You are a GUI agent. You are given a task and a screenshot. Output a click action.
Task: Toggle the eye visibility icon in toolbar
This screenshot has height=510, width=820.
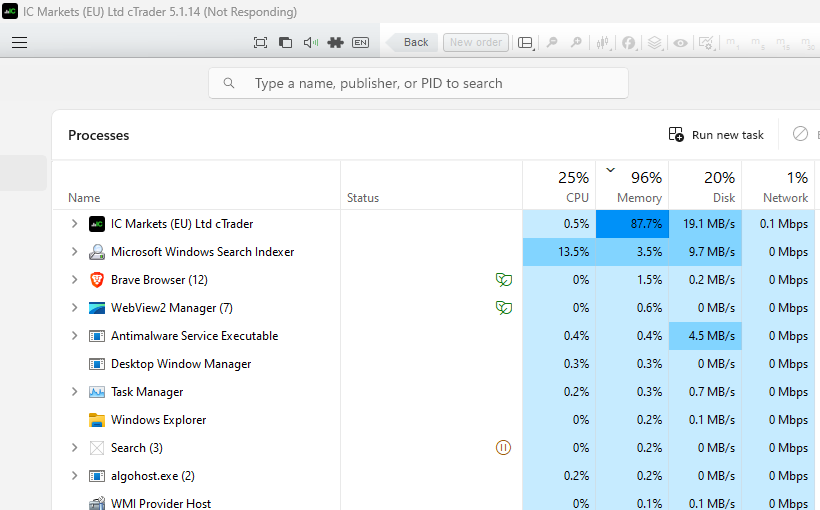[680, 43]
